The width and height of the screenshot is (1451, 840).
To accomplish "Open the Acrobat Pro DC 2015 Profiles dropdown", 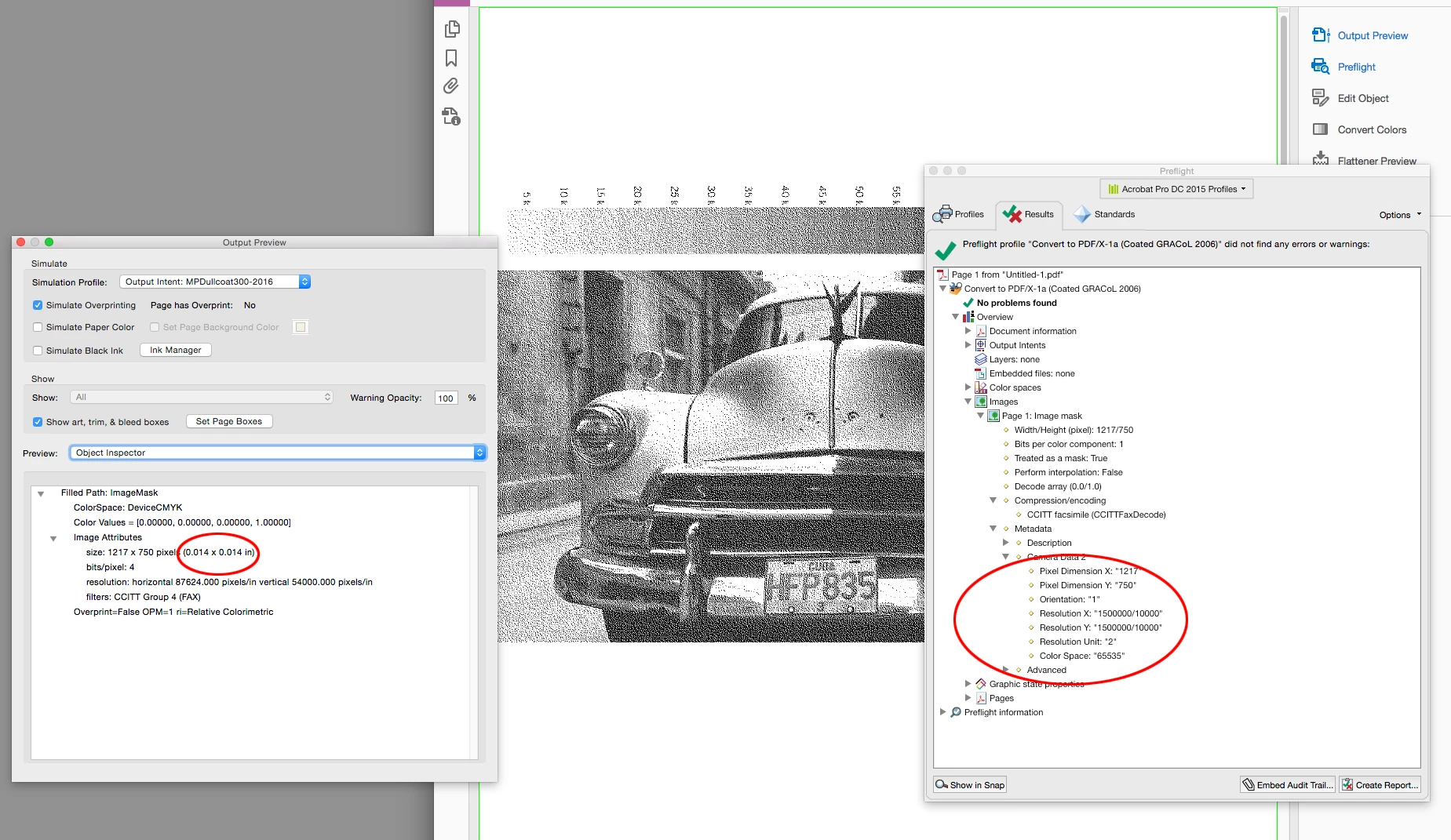I will 1177,189.
